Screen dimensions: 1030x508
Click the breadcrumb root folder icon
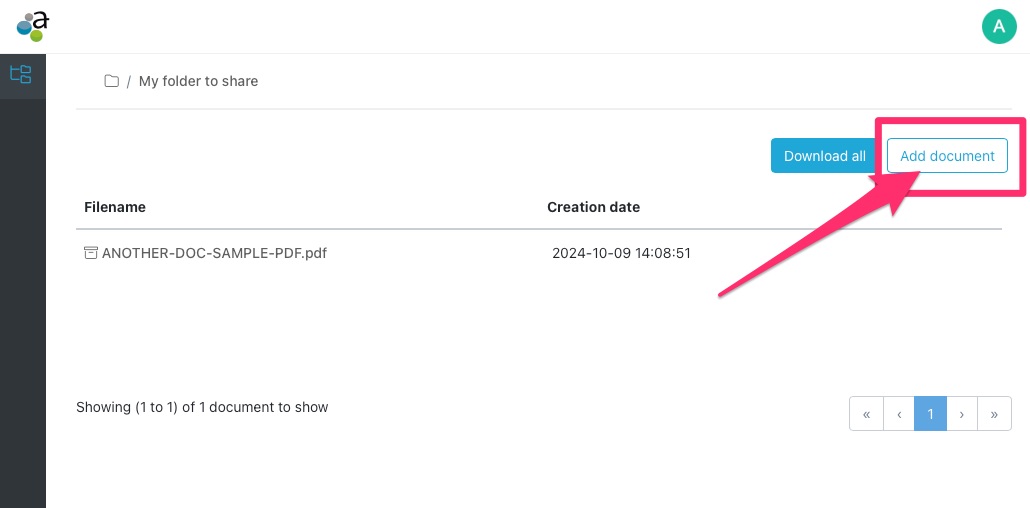[112, 81]
